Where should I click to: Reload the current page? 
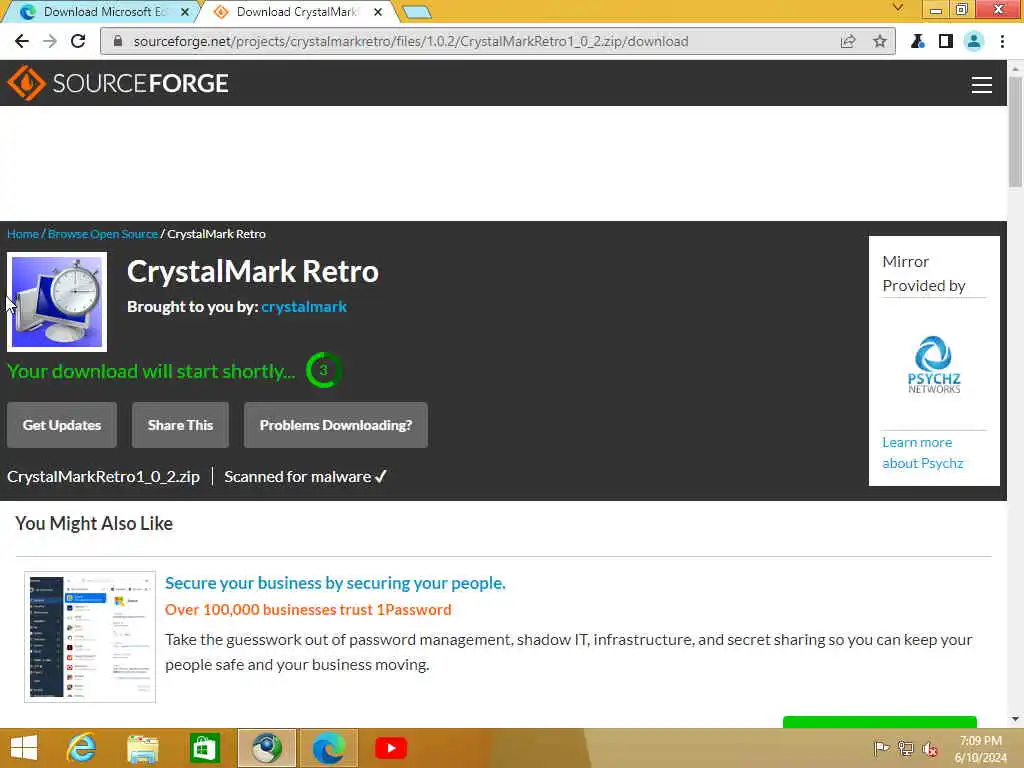click(x=78, y=41)
